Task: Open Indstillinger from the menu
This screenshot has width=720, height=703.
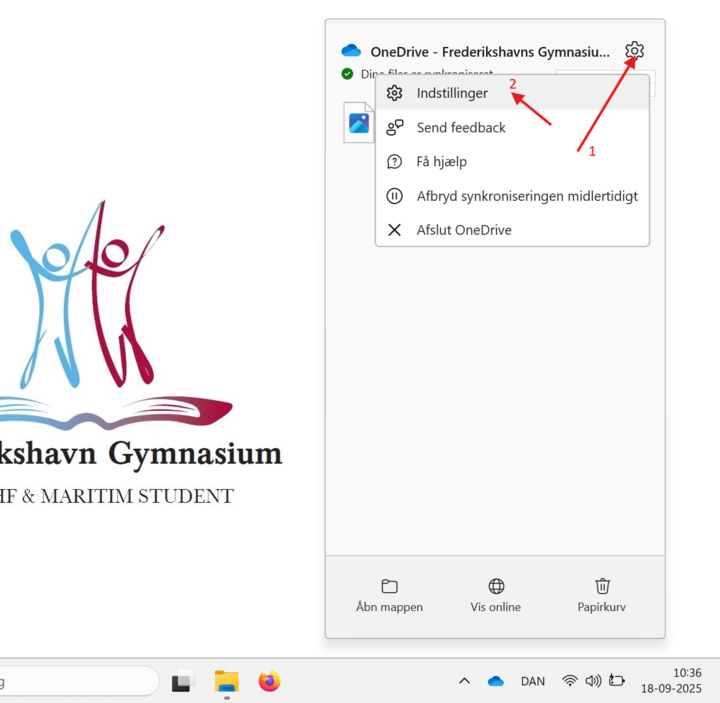Action: tap(452, 93)
